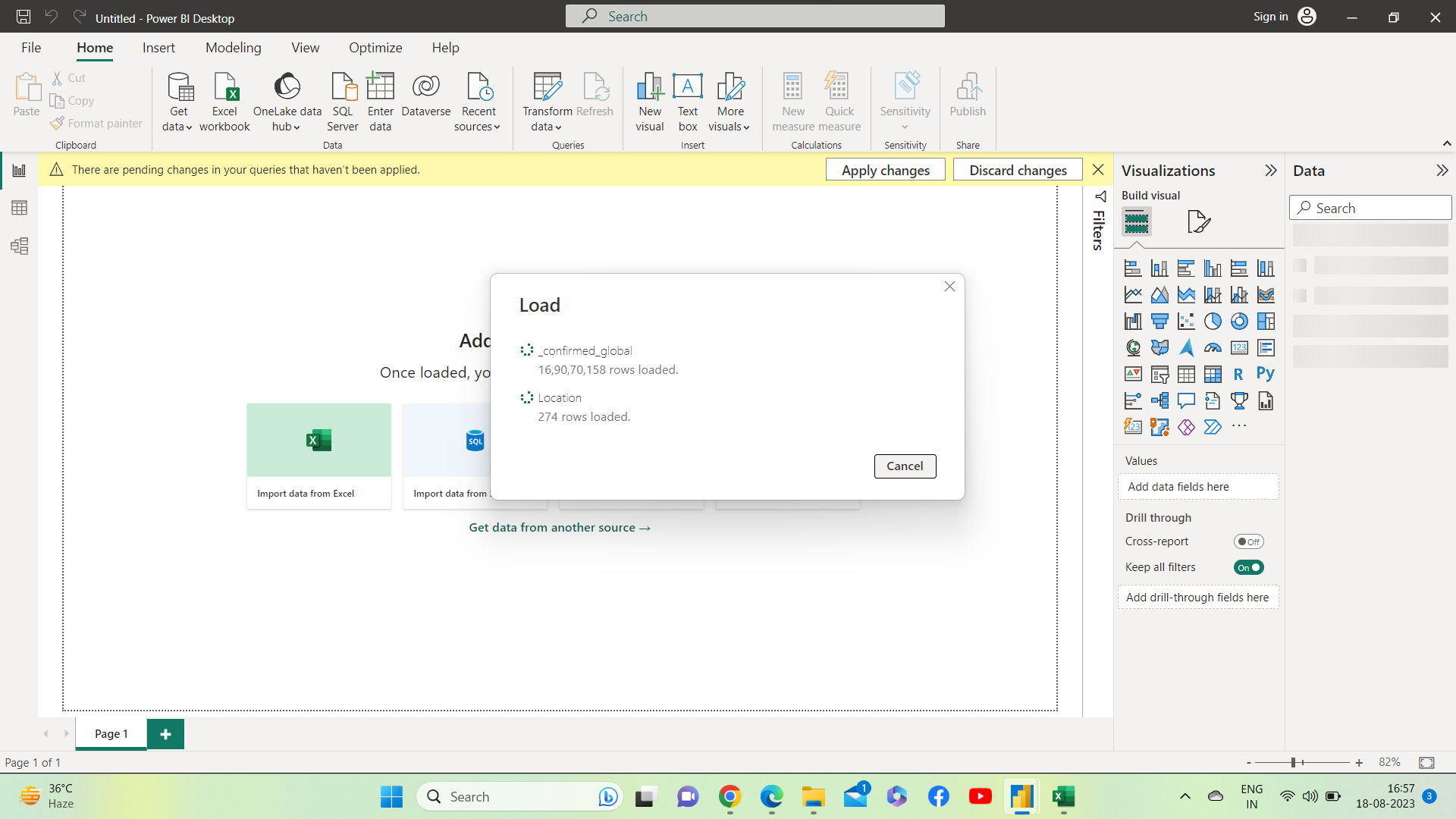The height and width of the screenshot is (819, 1456).
Task: Open Report view in left sidebar
Action: point(19,170)
